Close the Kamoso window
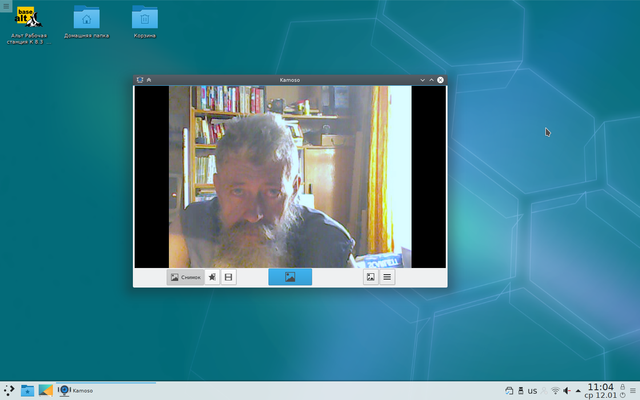 pos(440,80)
